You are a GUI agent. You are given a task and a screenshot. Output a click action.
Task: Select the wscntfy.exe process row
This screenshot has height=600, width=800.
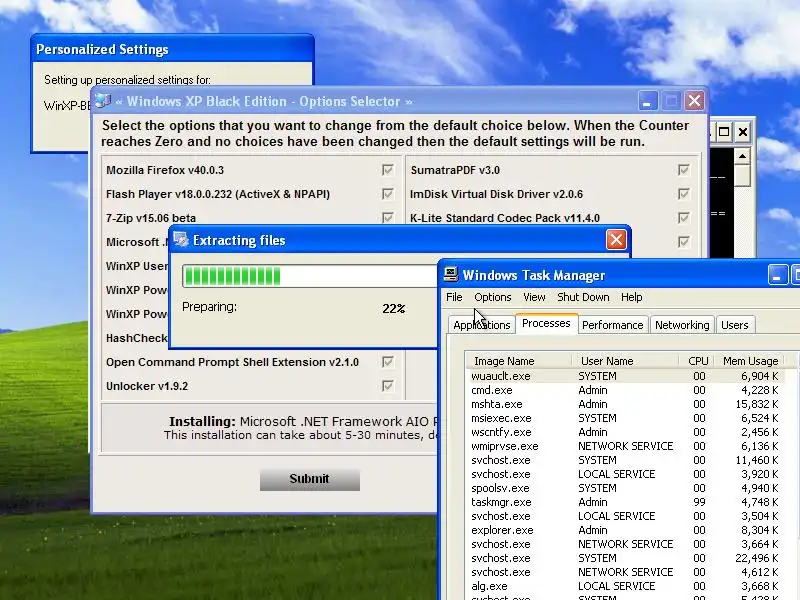click(x=624, y=432)
